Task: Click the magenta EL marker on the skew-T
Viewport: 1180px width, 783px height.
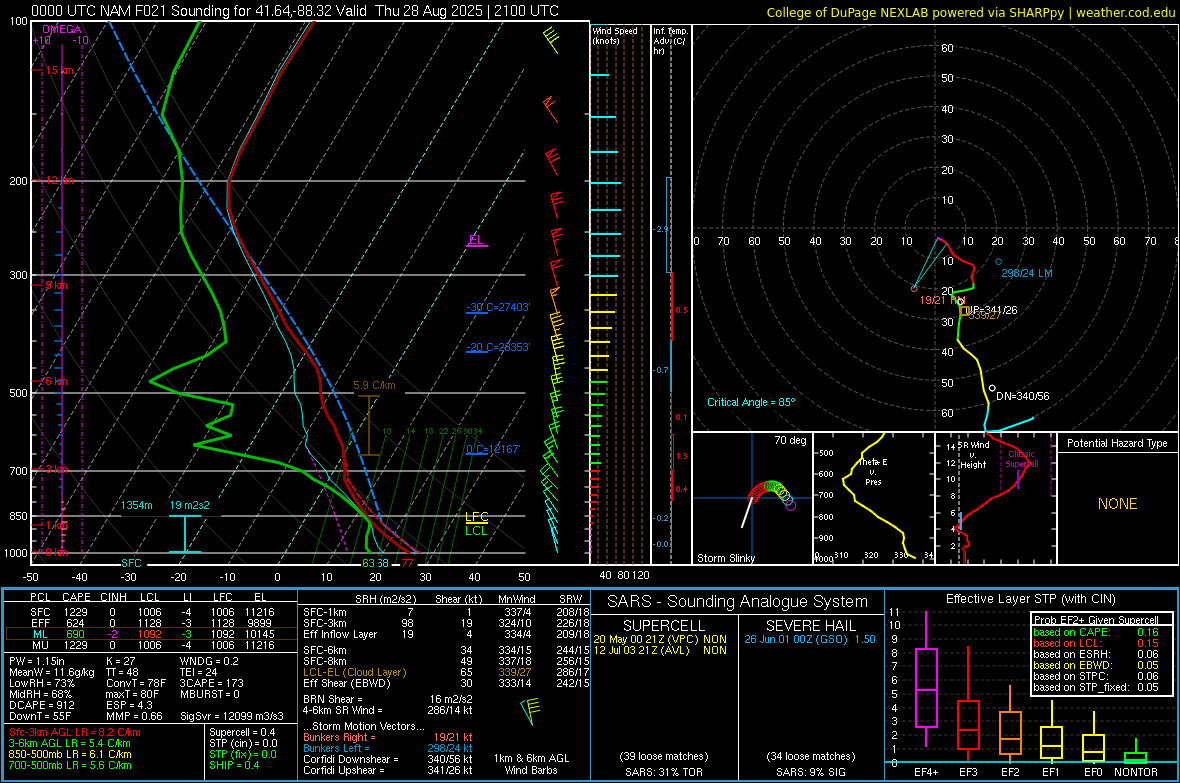Action: pos(476,240)
